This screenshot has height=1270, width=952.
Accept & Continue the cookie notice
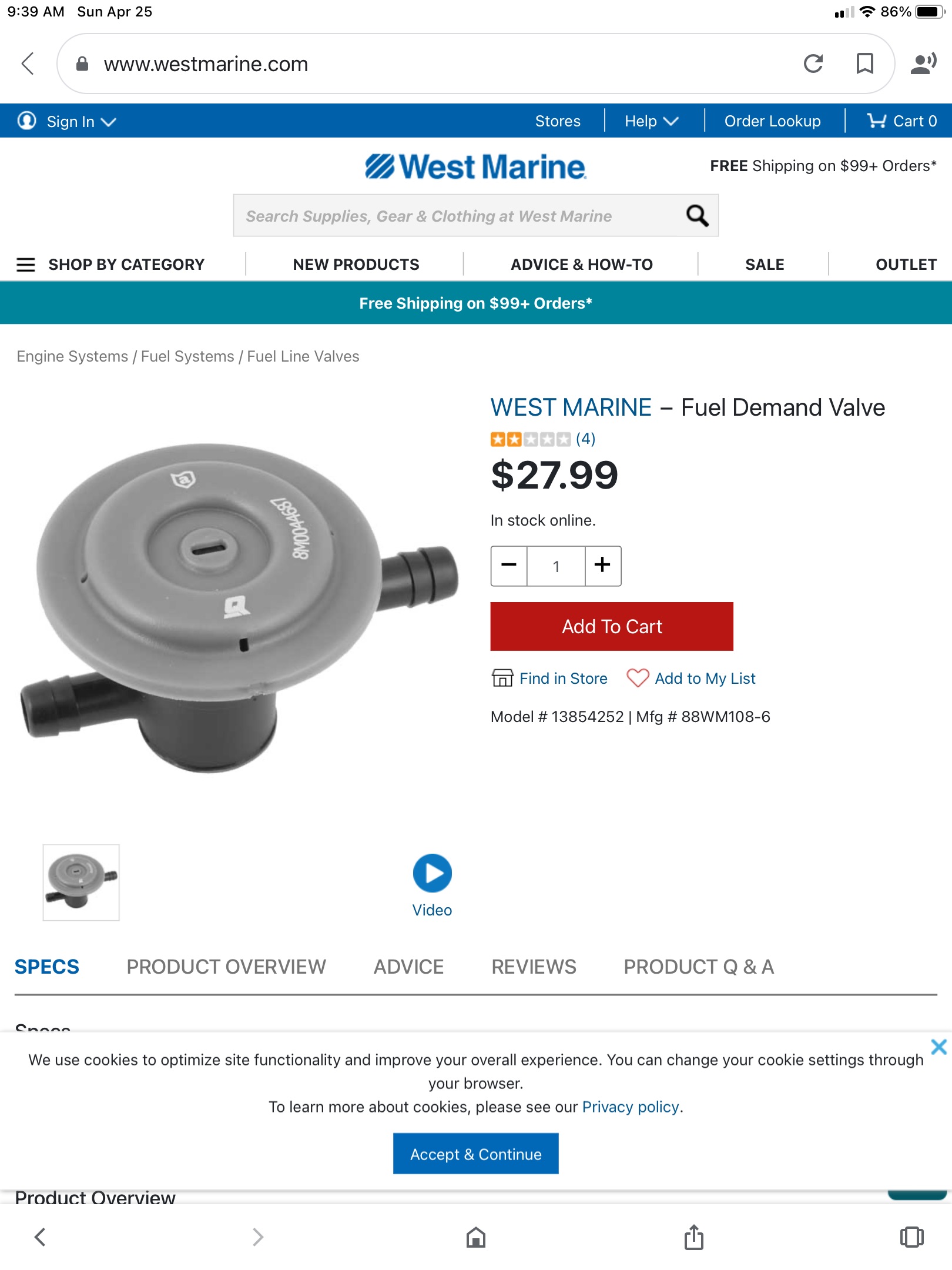tap(476, 1154)
